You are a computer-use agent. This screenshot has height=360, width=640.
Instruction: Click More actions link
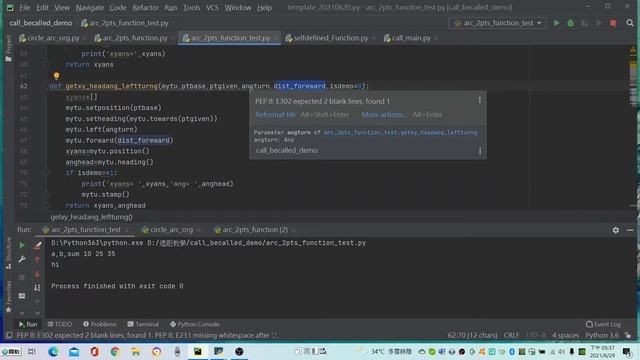pos(384,115)
